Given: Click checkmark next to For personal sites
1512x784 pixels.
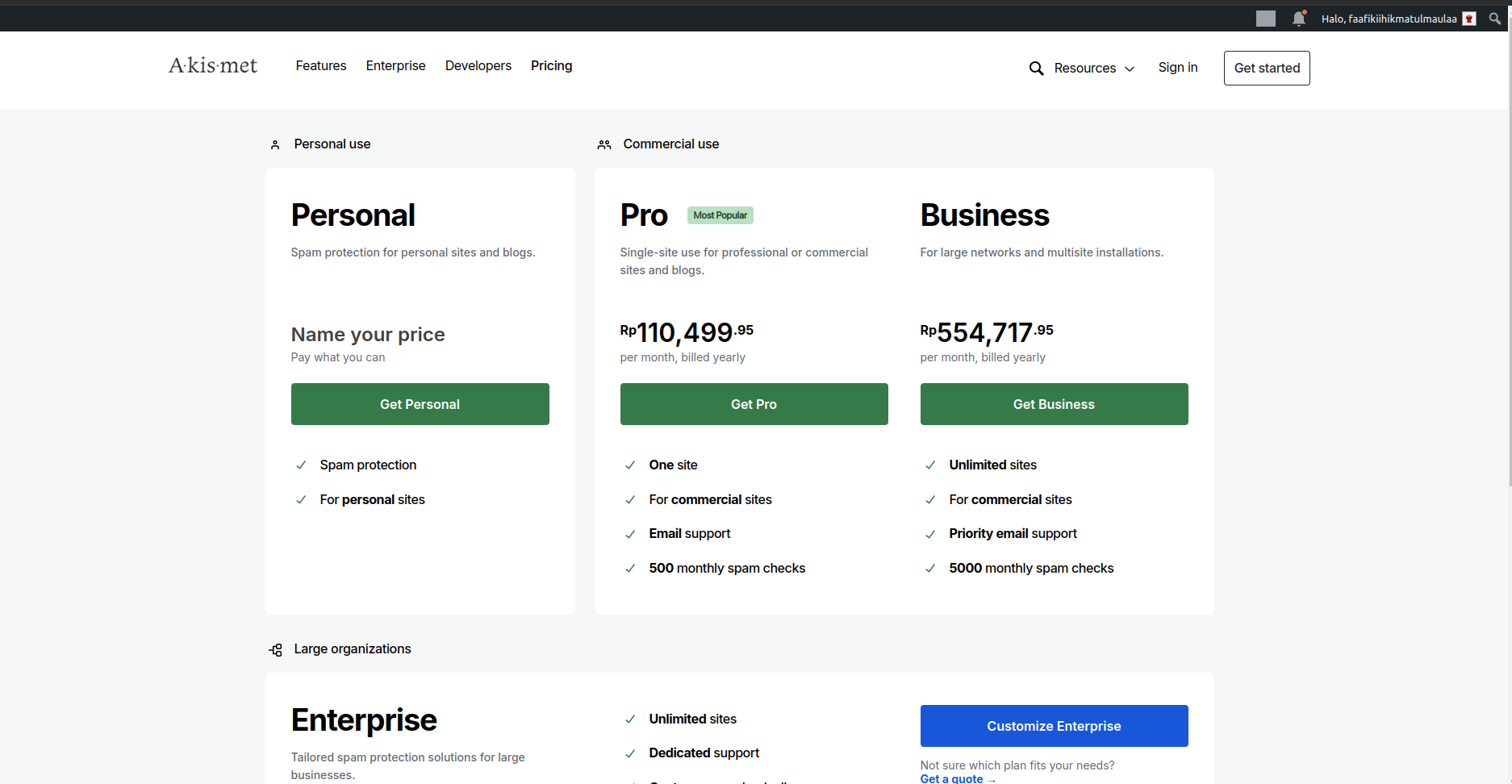Looking at the screenshot, I should 301,499.
